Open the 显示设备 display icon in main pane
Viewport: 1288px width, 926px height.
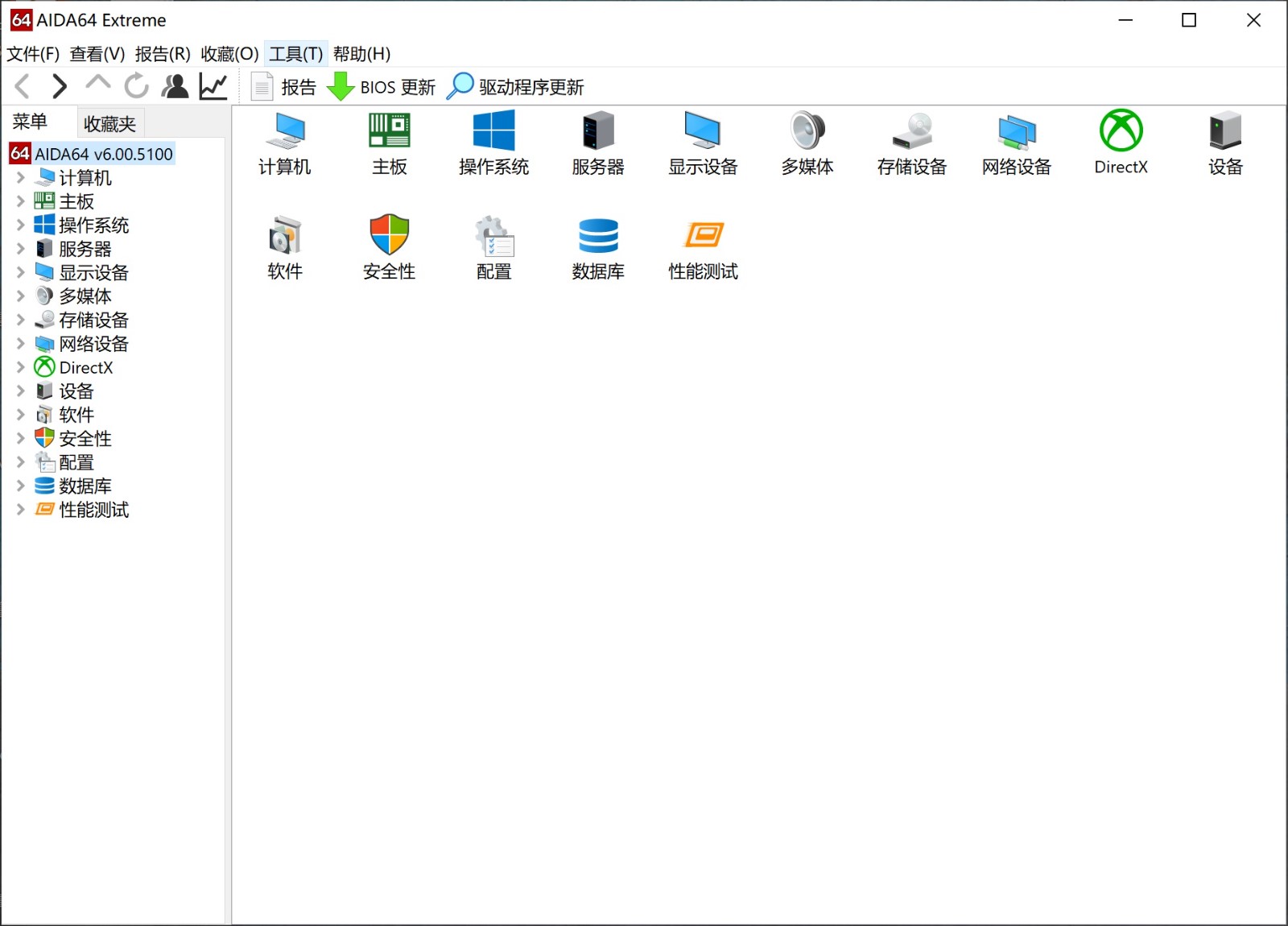[x=703, y=144]
